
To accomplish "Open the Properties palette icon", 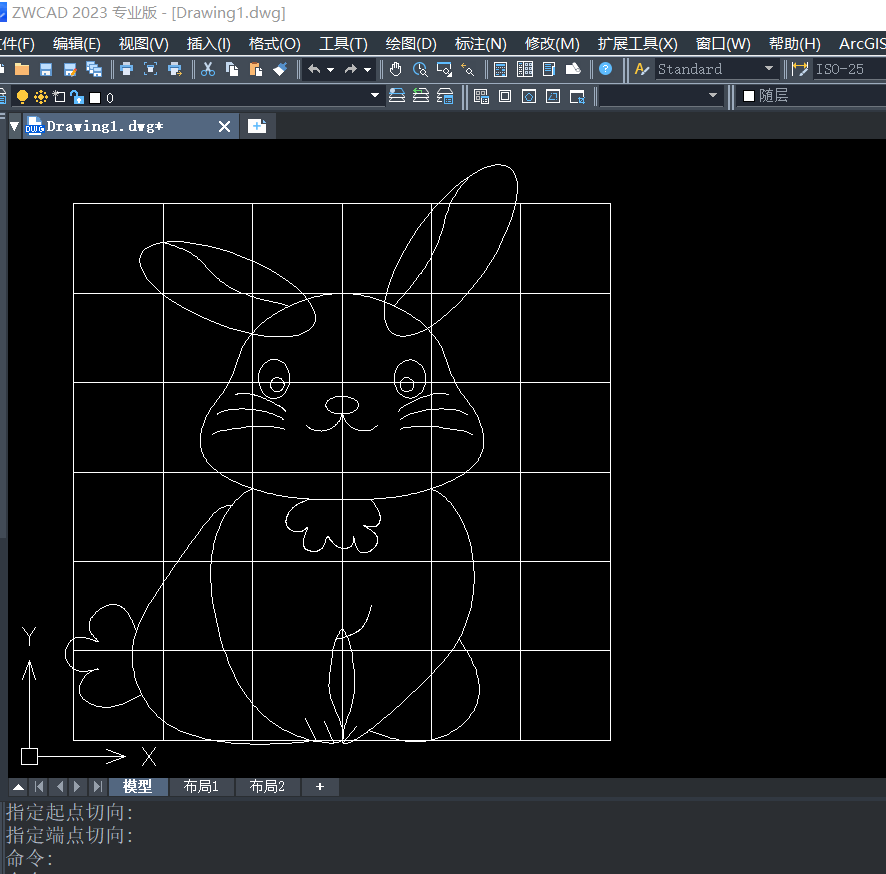I will (501, 69).
